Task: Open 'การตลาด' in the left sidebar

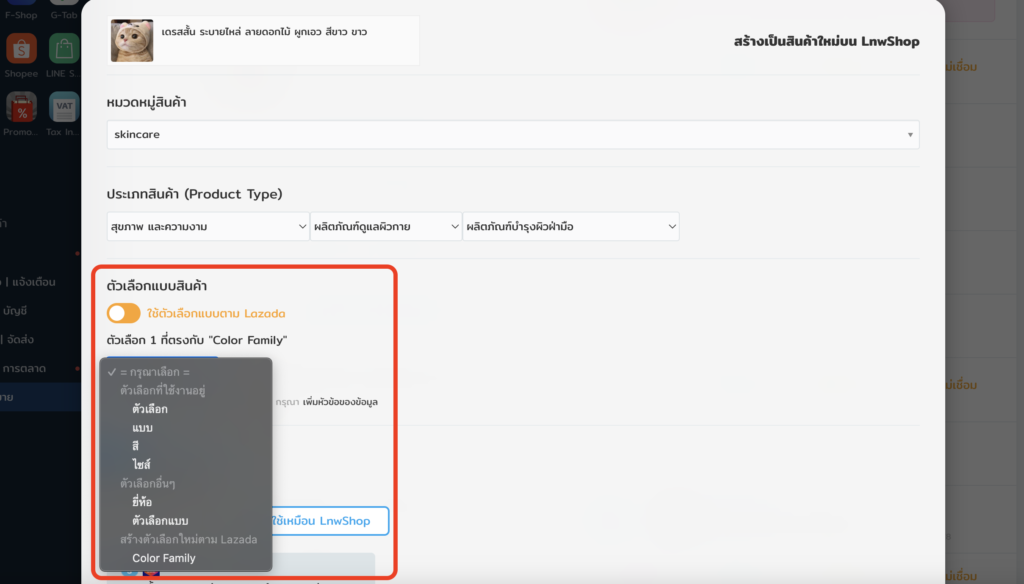Action: click(x=28, y=367)
